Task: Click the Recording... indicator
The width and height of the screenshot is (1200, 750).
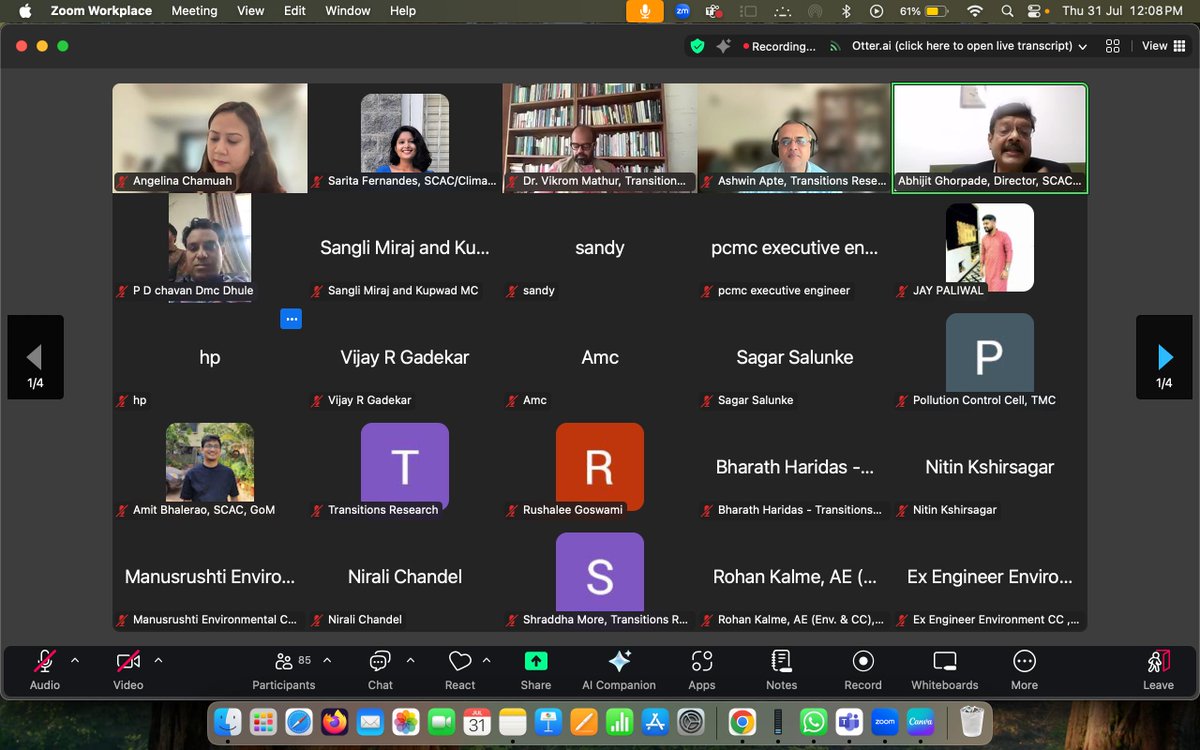Action: 779,46
